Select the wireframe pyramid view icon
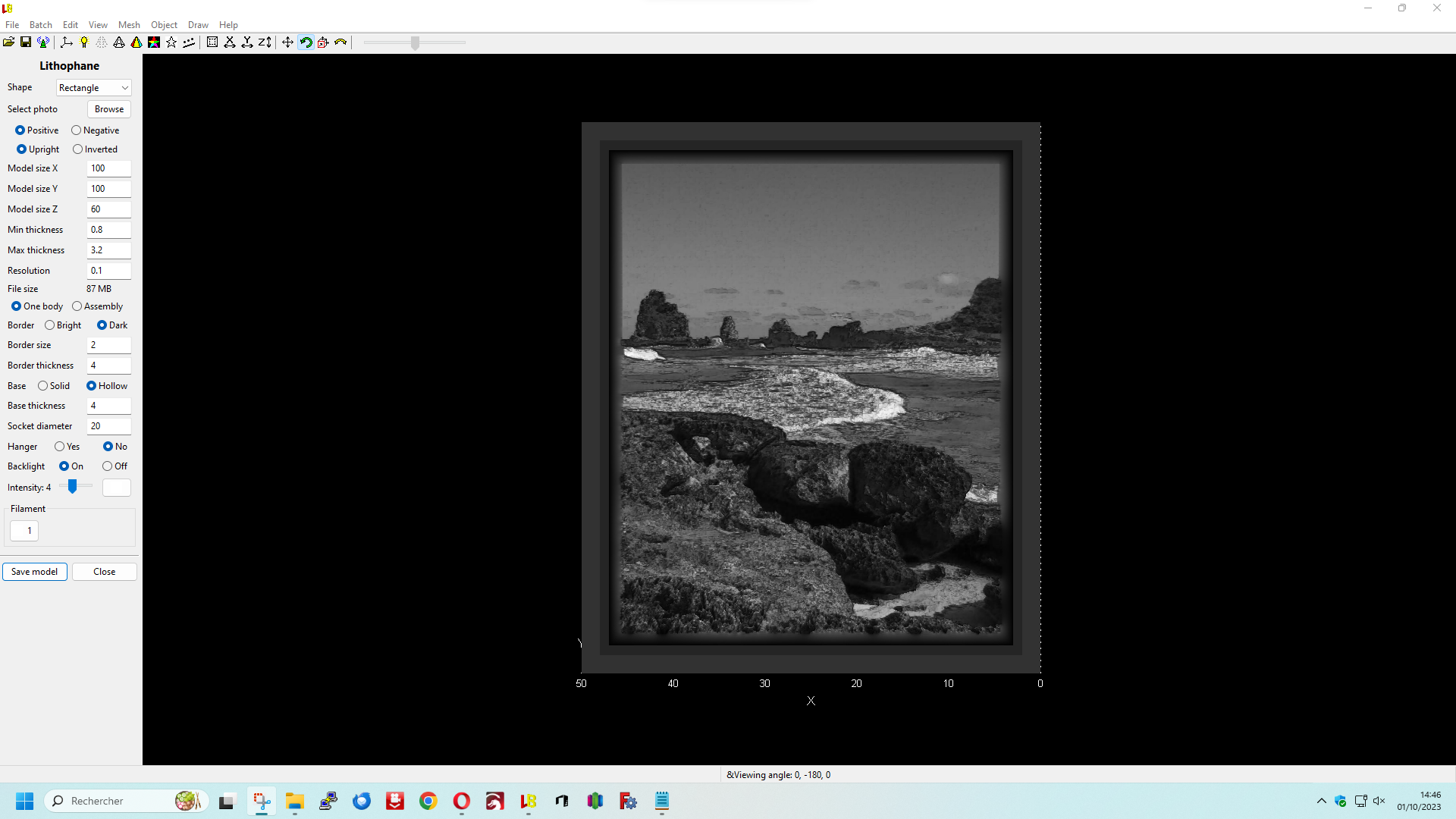The width and height of the screenshot is (1456, 819). [x=119, y=42]
